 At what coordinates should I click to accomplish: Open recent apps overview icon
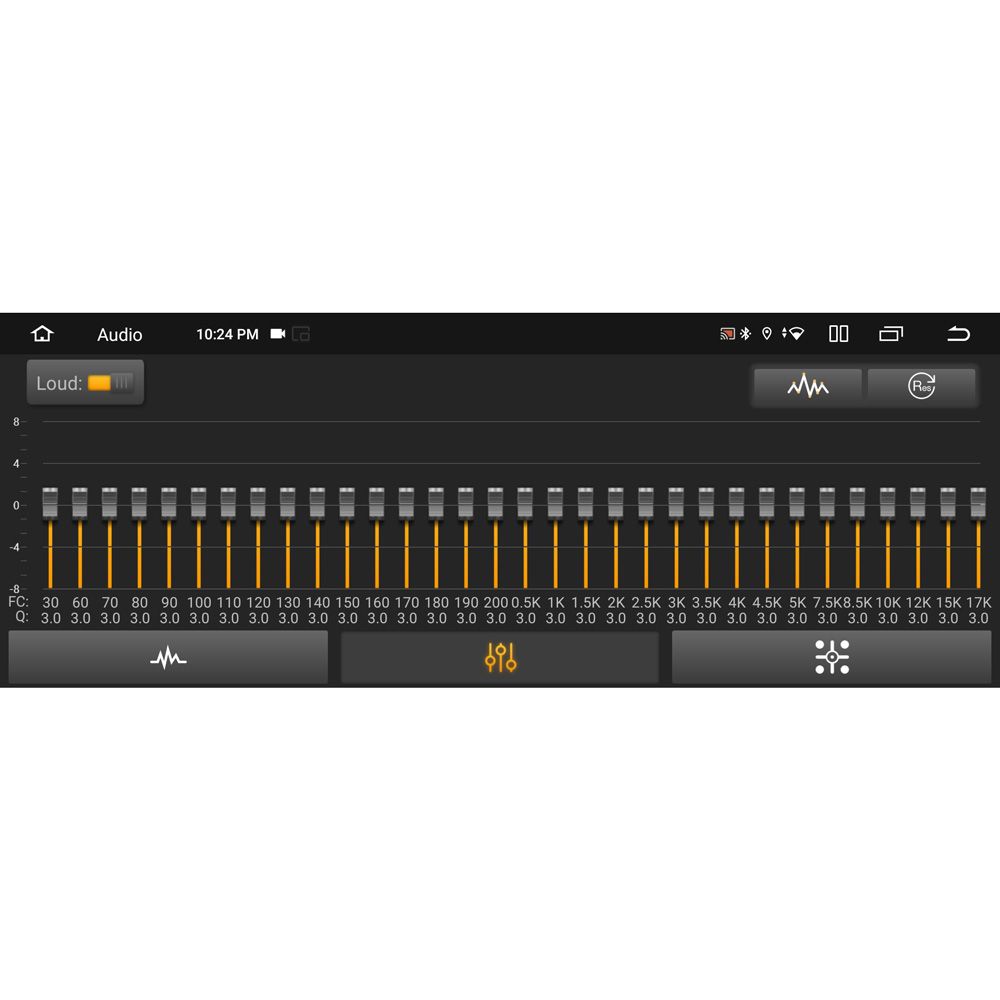(x=890, y=334)
